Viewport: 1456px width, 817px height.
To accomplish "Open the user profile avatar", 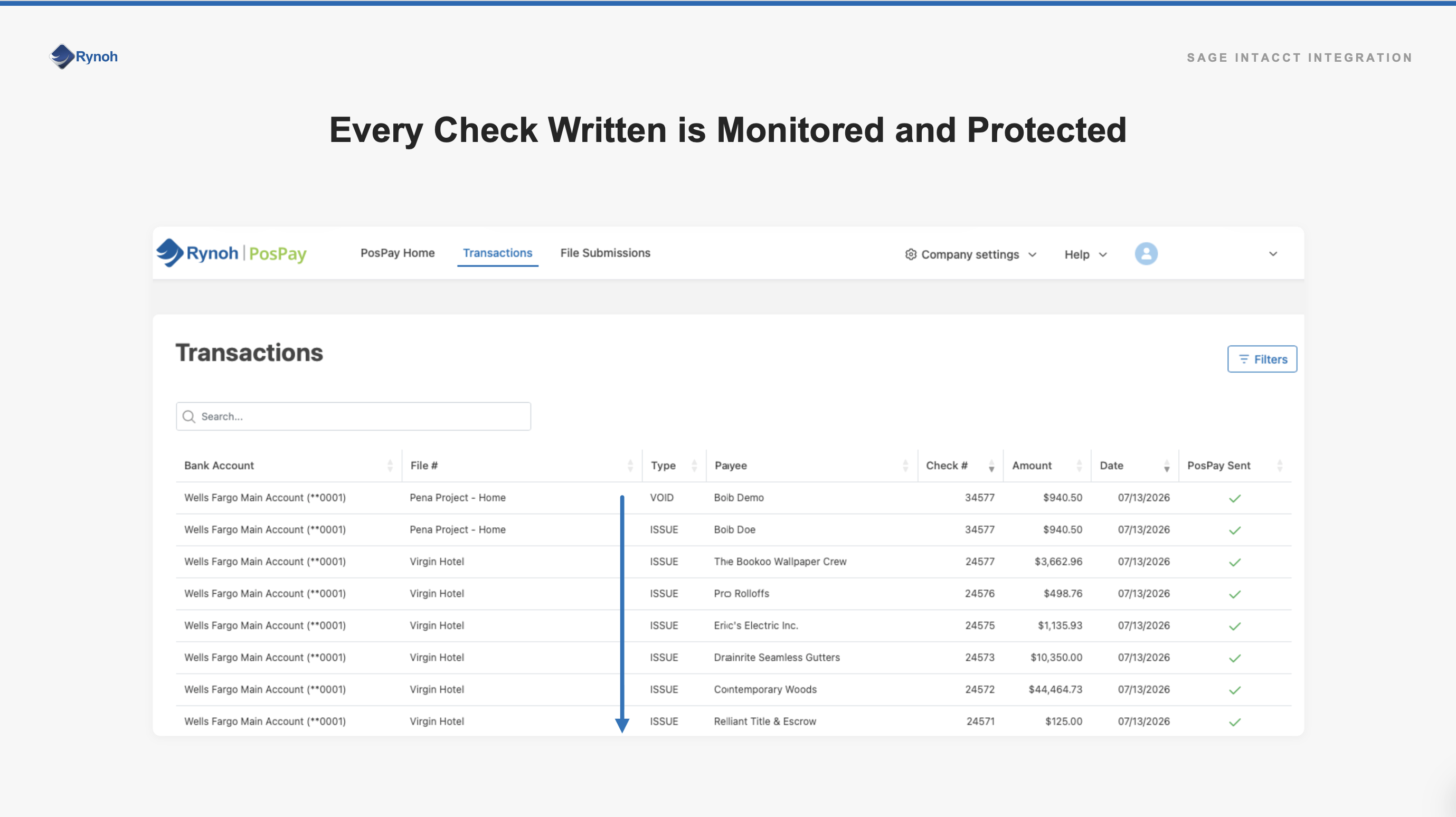I will pyautogui.click(x=1146, y=254).
